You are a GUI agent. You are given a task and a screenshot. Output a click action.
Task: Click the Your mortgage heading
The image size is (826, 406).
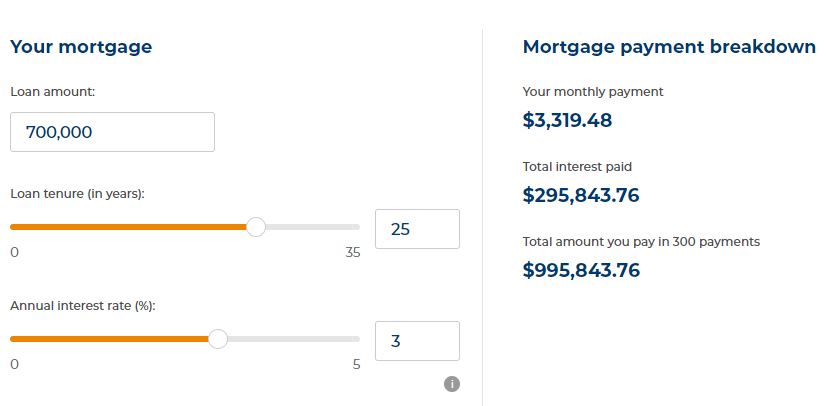pyautogui.click(x=81, y=47)
